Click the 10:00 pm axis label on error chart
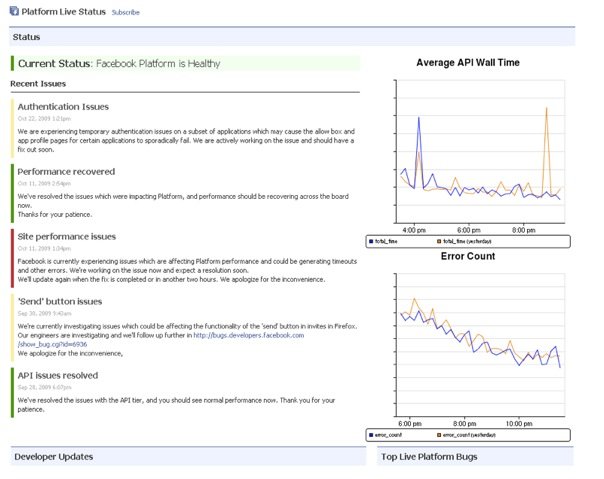 (519, 424)
